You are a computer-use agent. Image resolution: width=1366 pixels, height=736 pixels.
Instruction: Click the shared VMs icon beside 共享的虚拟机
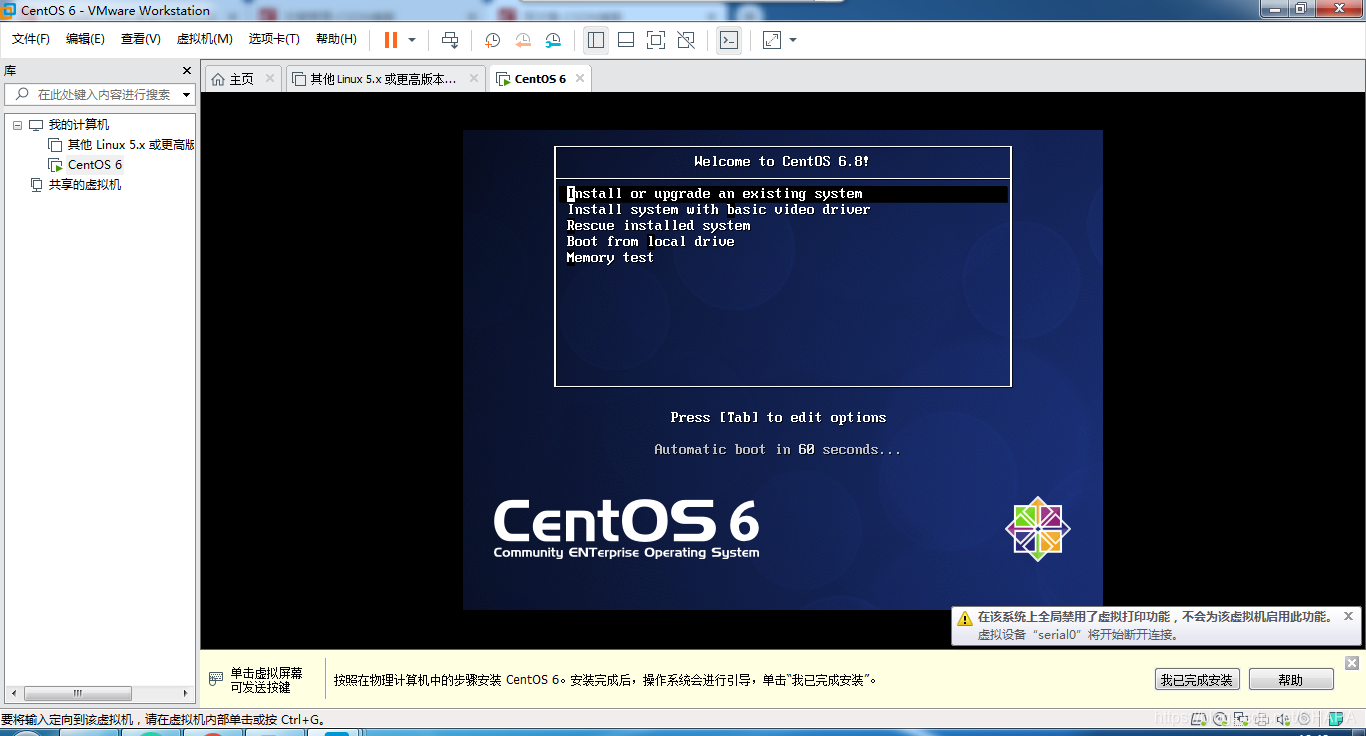[36, 185]
